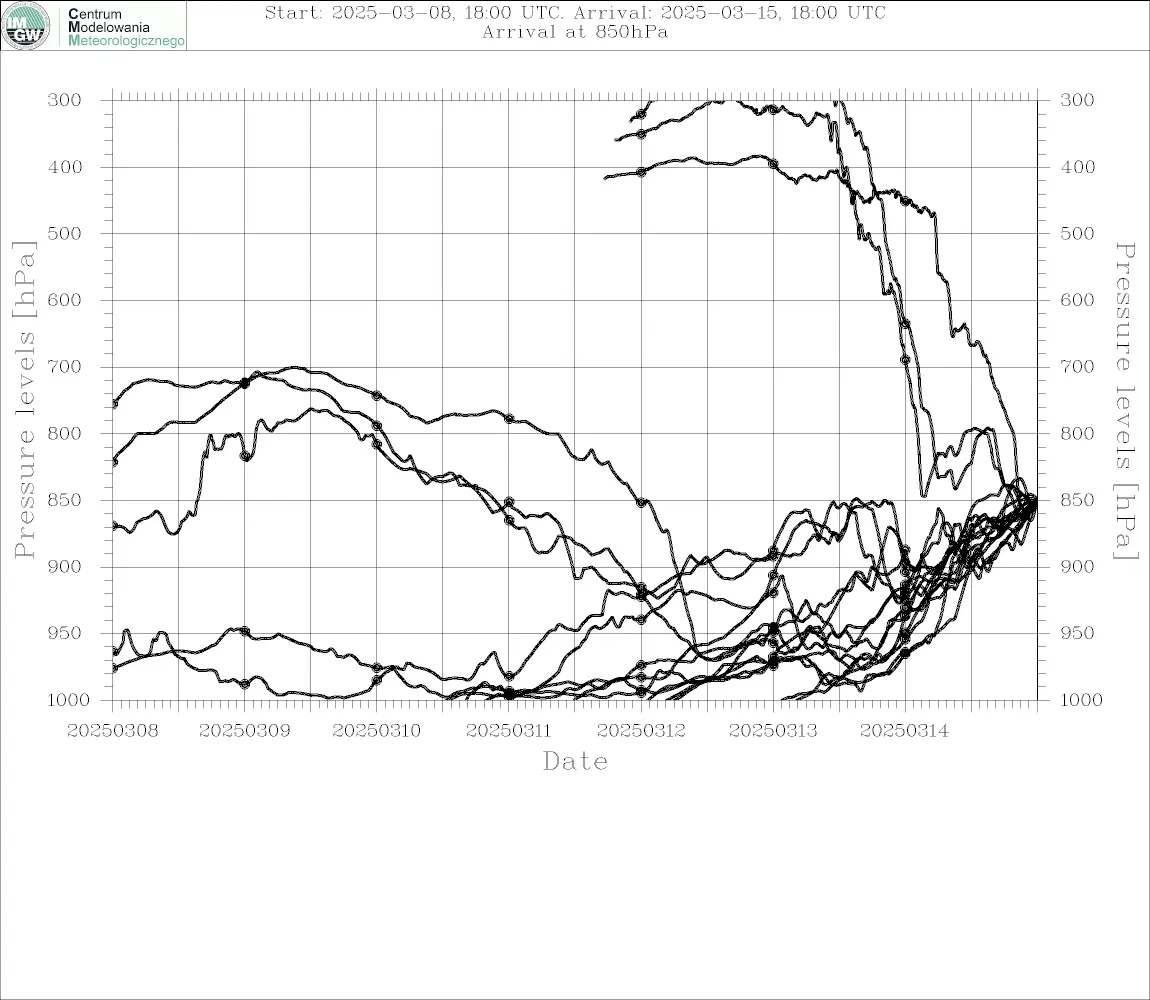Screen dimensions: 1150x1000
Task: Click the left axis 850 label
Action: tap(65, 500)
